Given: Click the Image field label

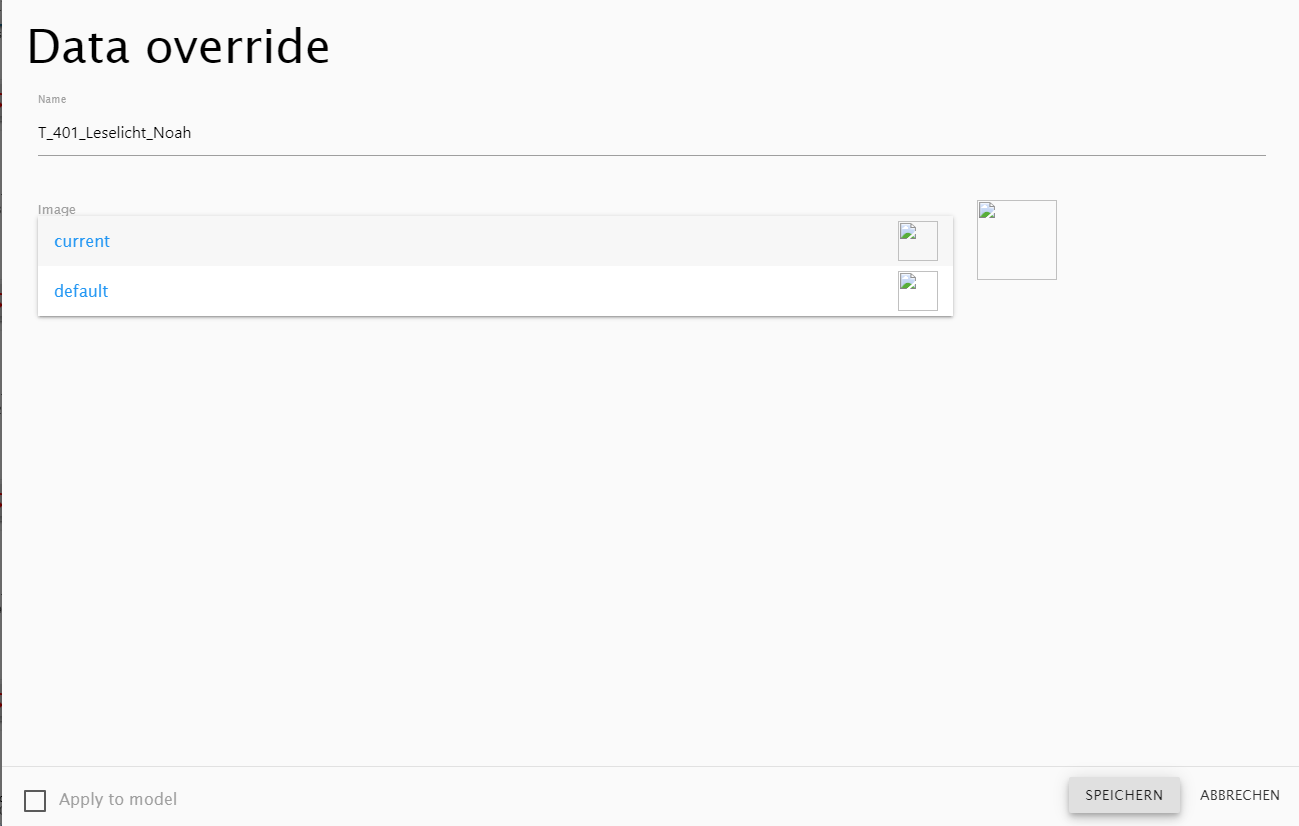Looking at the screenshot, I should [x=56, y=209].
